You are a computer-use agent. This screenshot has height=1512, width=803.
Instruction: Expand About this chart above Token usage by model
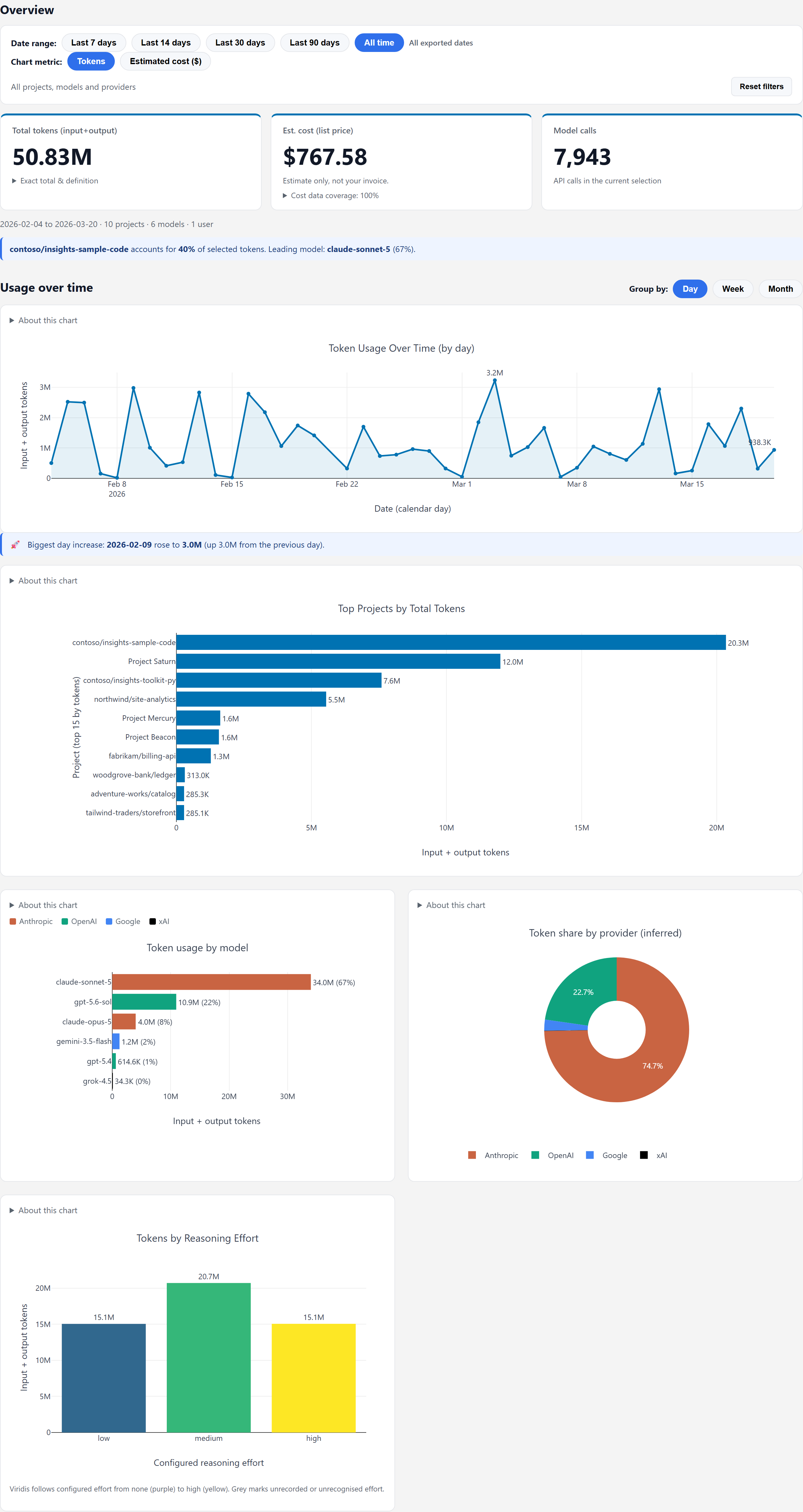pos(43,905)
